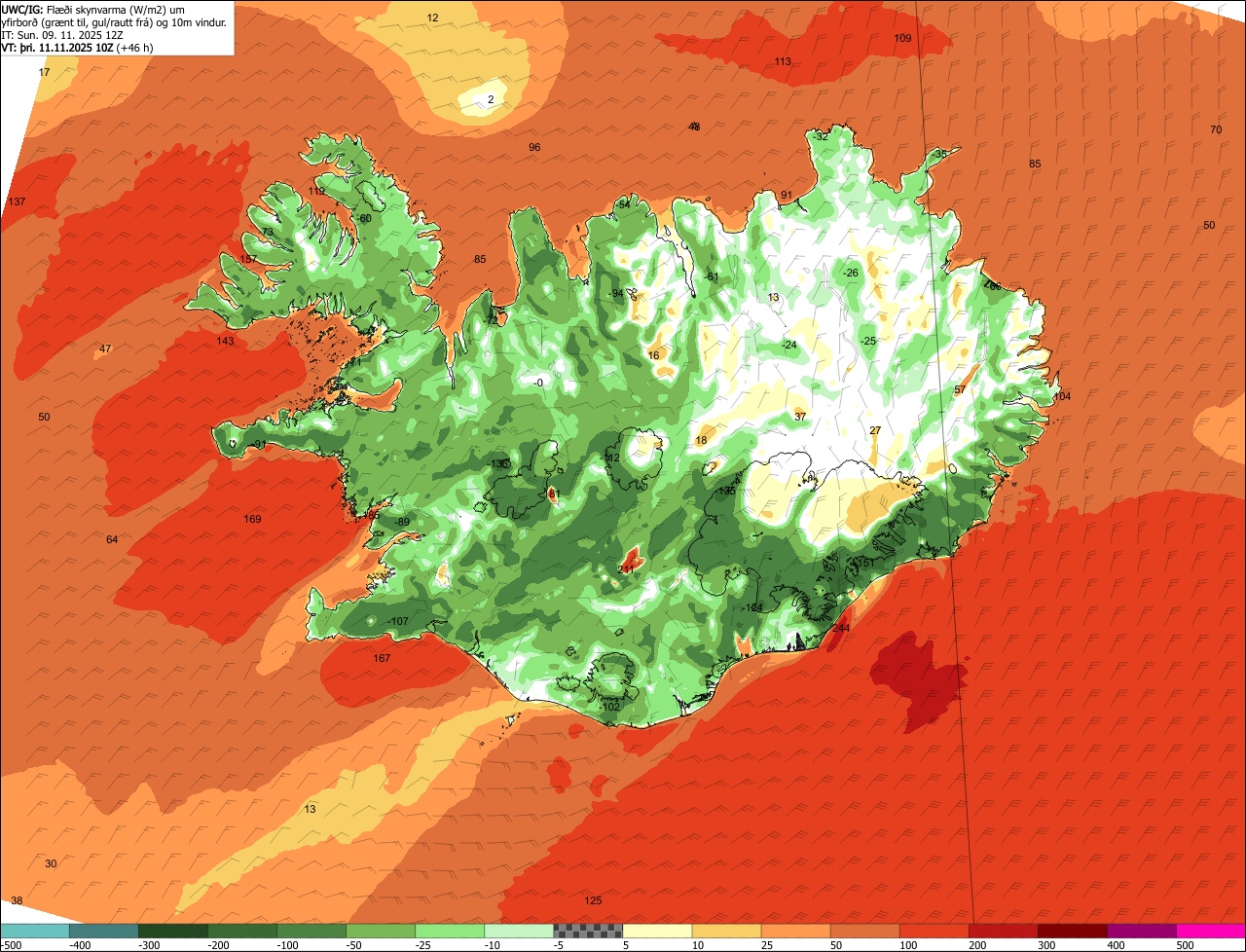Pick the legend swatch between 200 and 300
This screenshot has height=952, width=1246.
[x=1004, y=931]
